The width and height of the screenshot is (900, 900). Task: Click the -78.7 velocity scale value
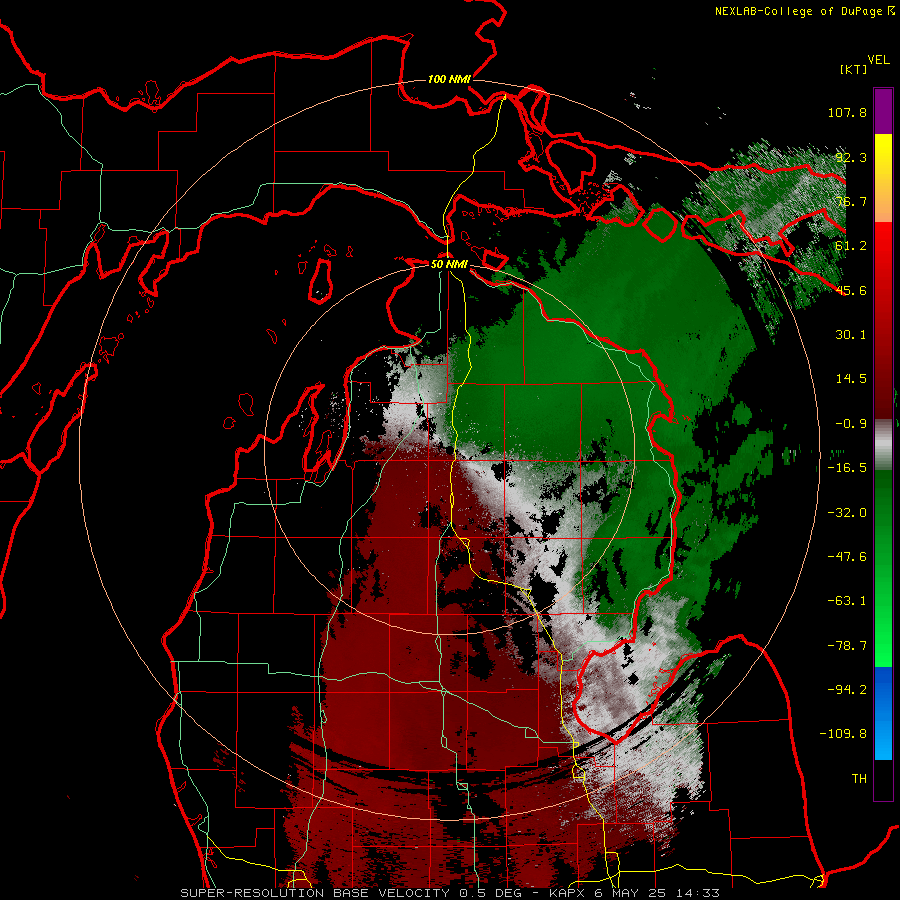(847, 646)
